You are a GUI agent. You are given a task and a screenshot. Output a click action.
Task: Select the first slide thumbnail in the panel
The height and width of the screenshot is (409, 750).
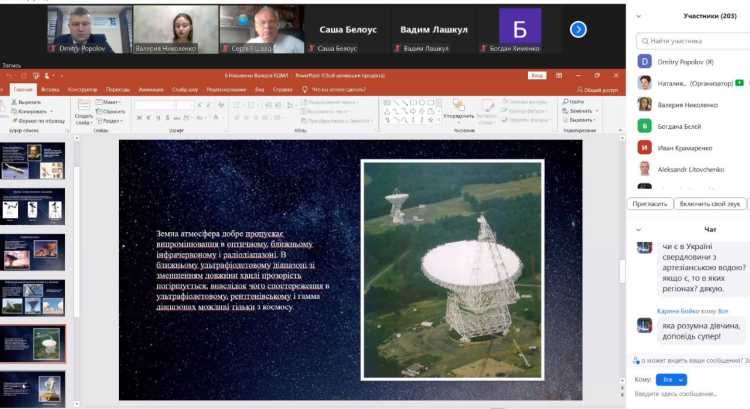[33, 159]
